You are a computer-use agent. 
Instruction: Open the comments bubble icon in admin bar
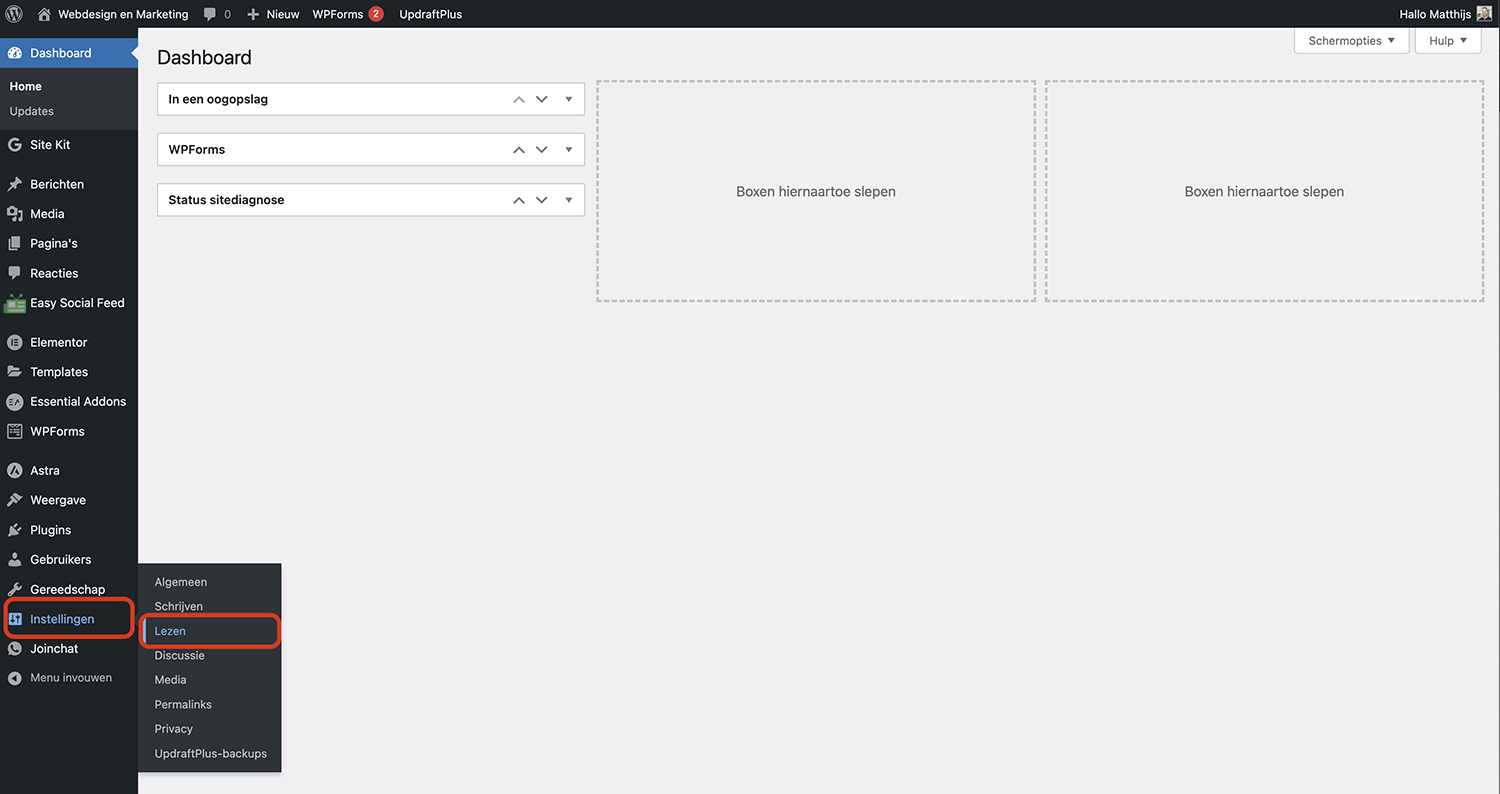(210, 14)
